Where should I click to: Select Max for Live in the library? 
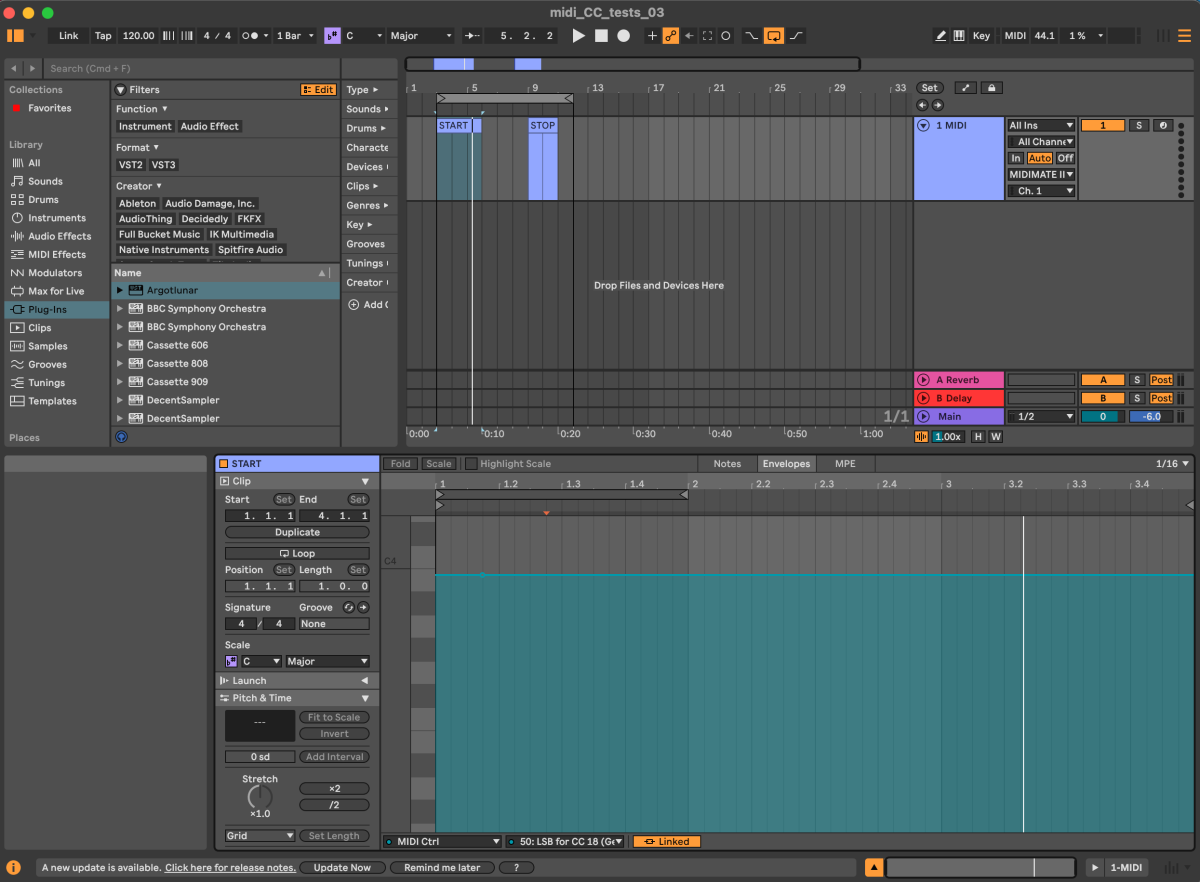[x=56, y=291]
